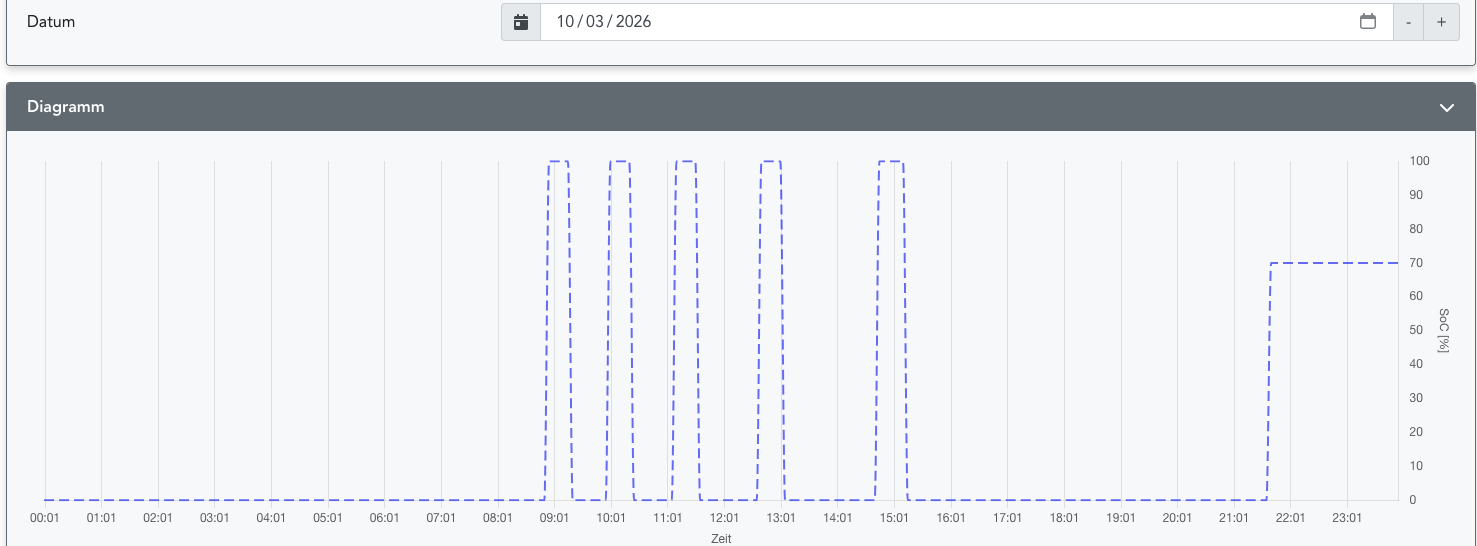1477x546 pixels.
Task: Click the 100 value on SoC axis
Action: tap(1419, 161)
